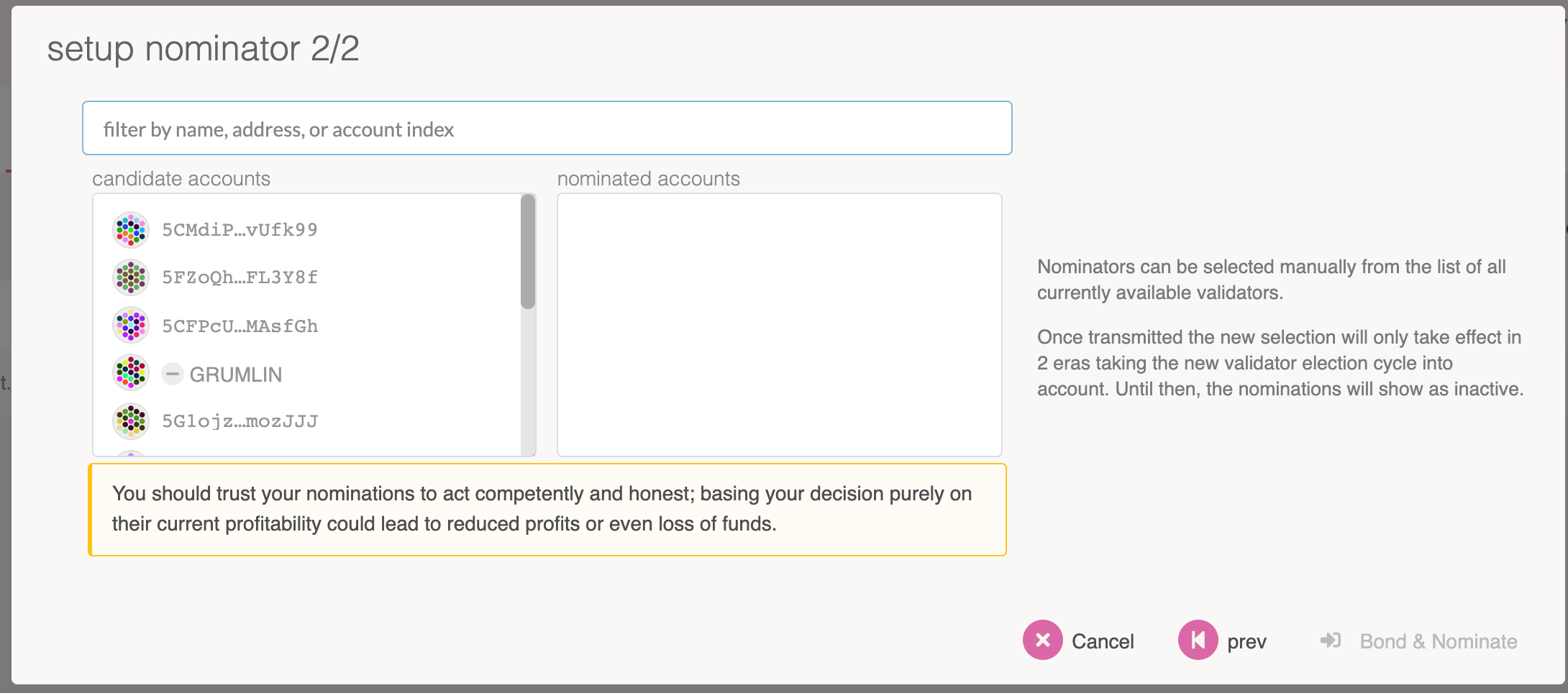This screenshot has width=1568, height=693.
Task: Click inside the empty nominated accounts box
Action: click(x=779, y=324)
